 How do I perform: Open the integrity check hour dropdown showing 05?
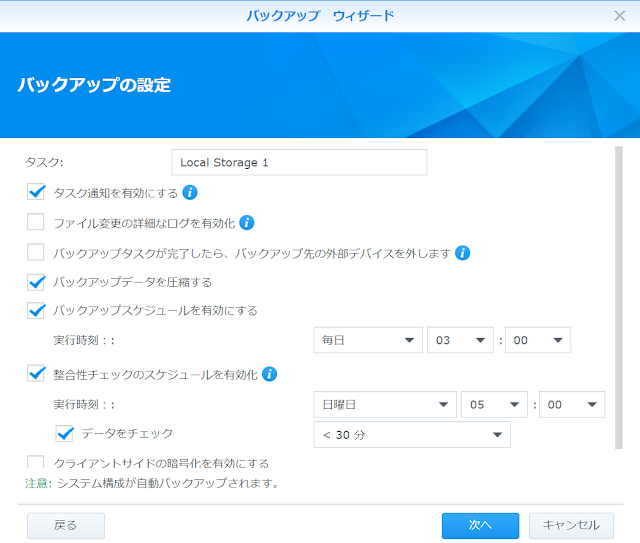point(494,404)
